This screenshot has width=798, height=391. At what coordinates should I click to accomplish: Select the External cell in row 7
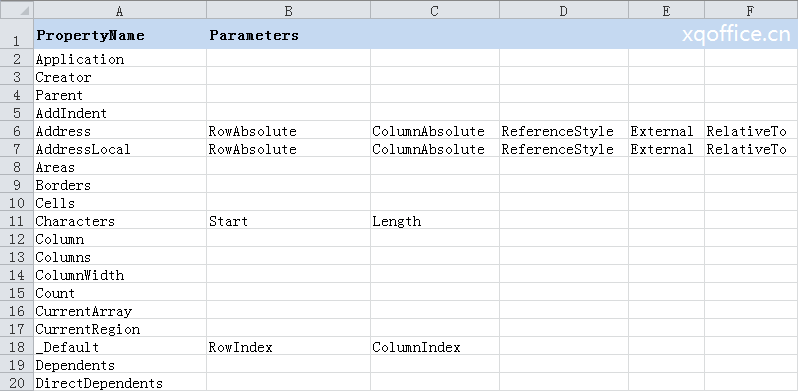(666, 149)
